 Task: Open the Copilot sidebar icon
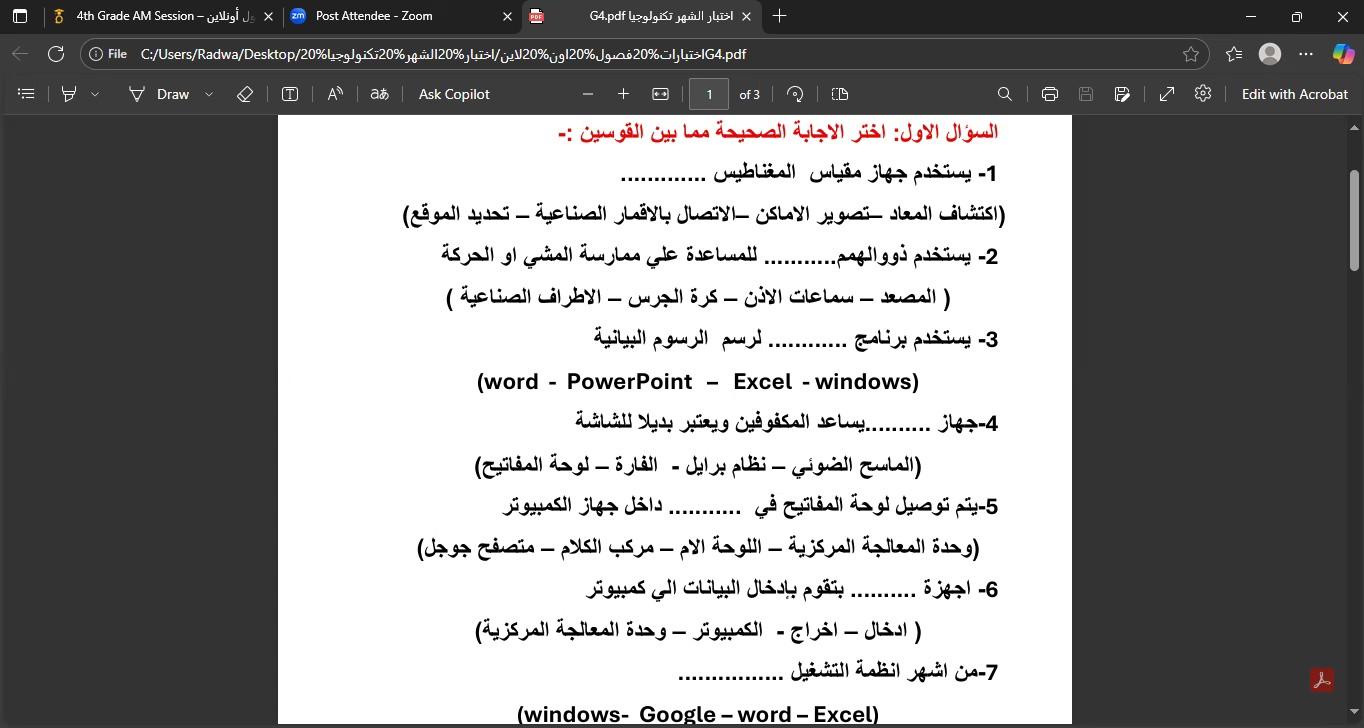pyautogui.click(x=1343, y=54)
